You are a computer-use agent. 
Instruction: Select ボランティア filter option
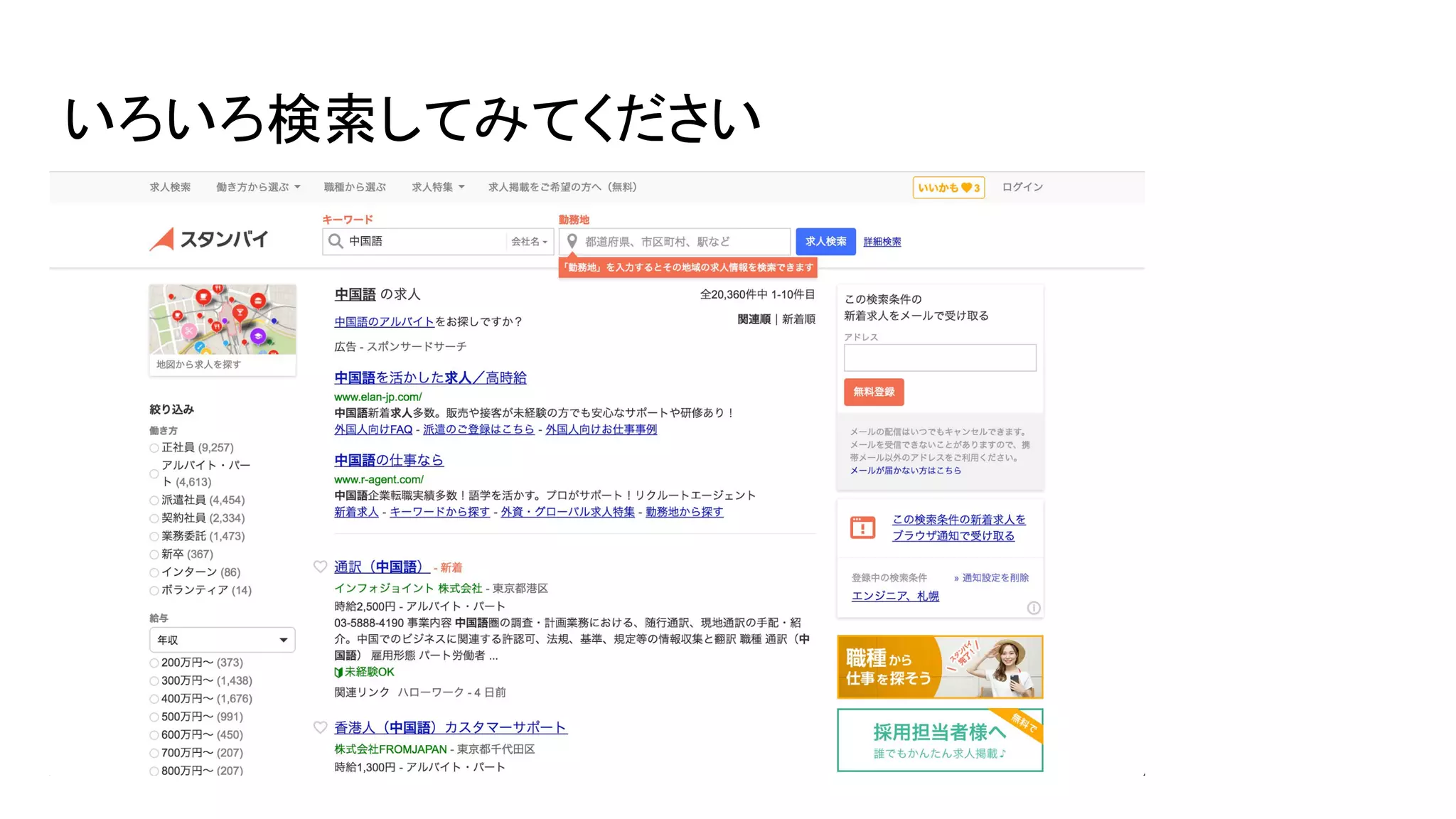tap(154, 591)
